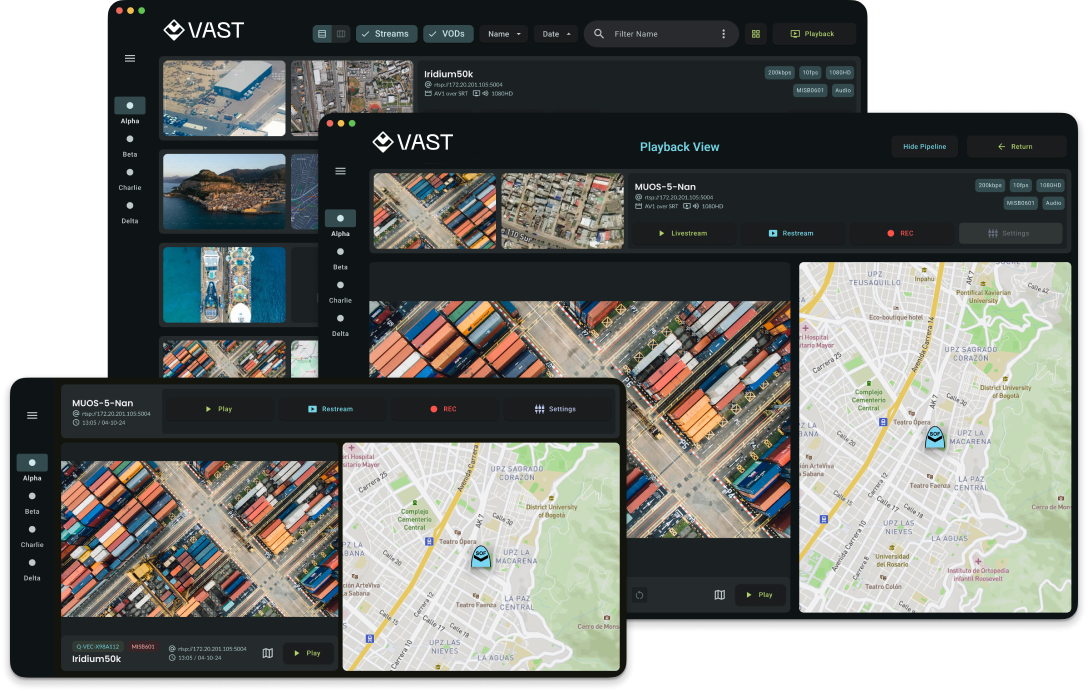1088x692 pixels.
Task: Click the search magnifier icon in filter bar
Action: (599, 34)
